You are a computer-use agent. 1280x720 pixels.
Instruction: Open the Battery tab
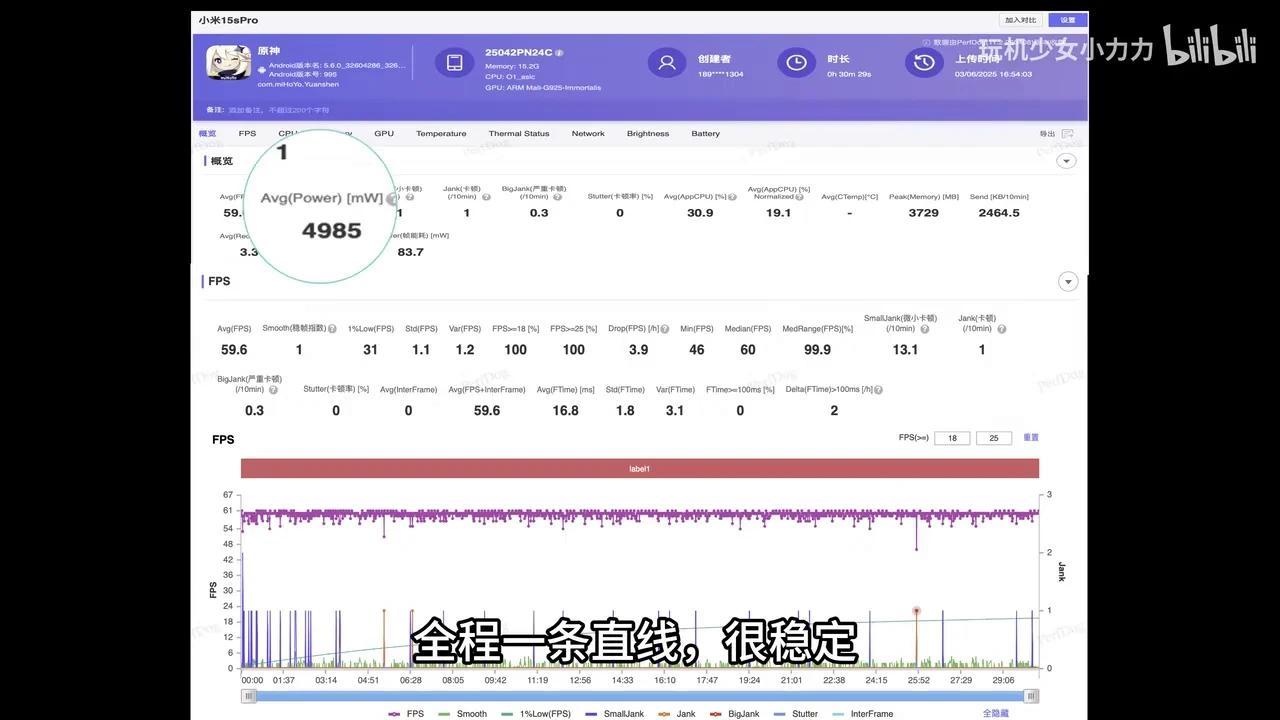[705, 133]
